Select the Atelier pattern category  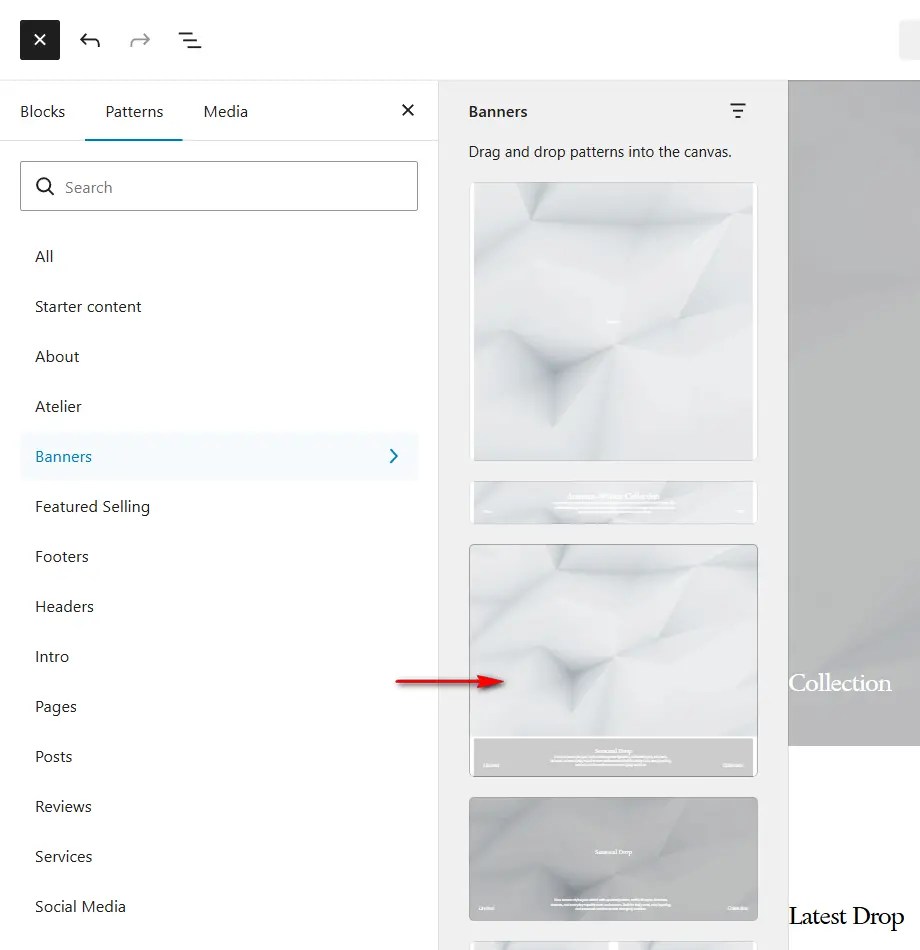point(219,407)
